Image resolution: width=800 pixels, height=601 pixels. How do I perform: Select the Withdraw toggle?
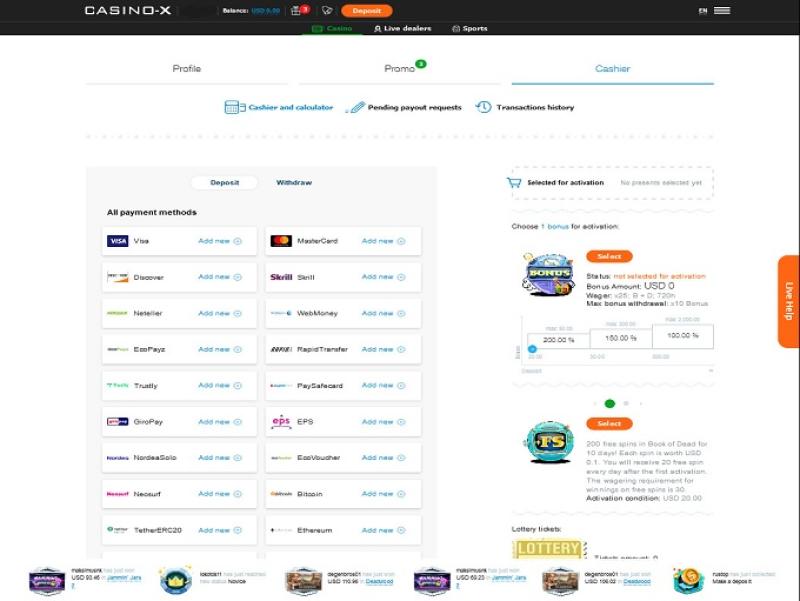tap(294, 183)
